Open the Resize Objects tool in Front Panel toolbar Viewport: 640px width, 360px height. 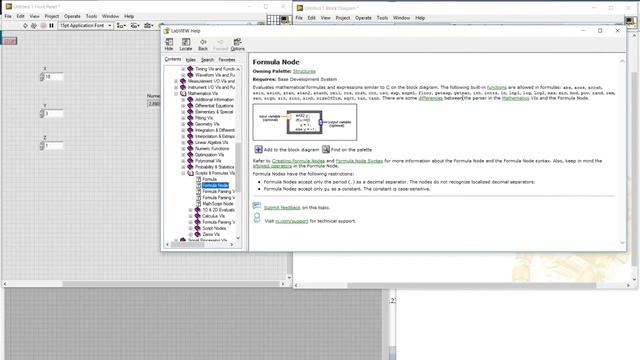pyautogui.click(x=148, y=25)
